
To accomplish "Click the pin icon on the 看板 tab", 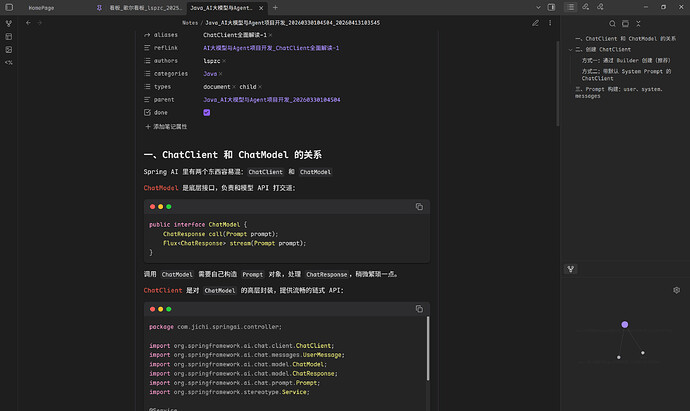I will pyautogui.click(x=99, y=8).
